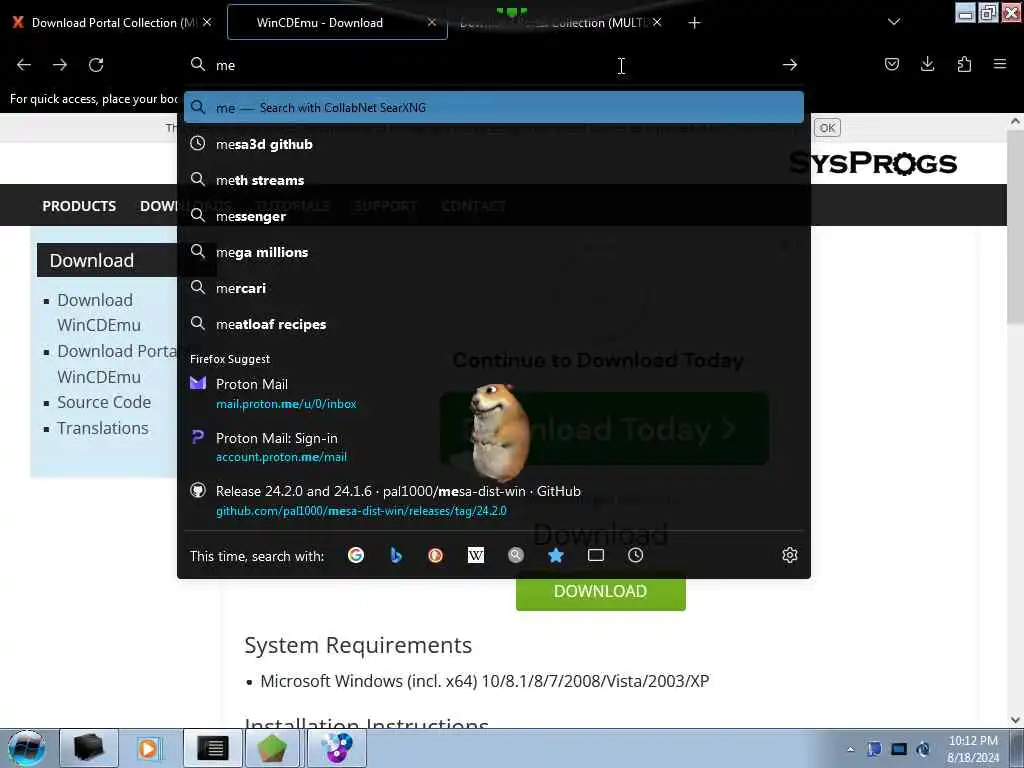This screenshot has width=1024, height=768.
Task: Search this time with Google
Action: pyautogui.click(x=356, y=555)
